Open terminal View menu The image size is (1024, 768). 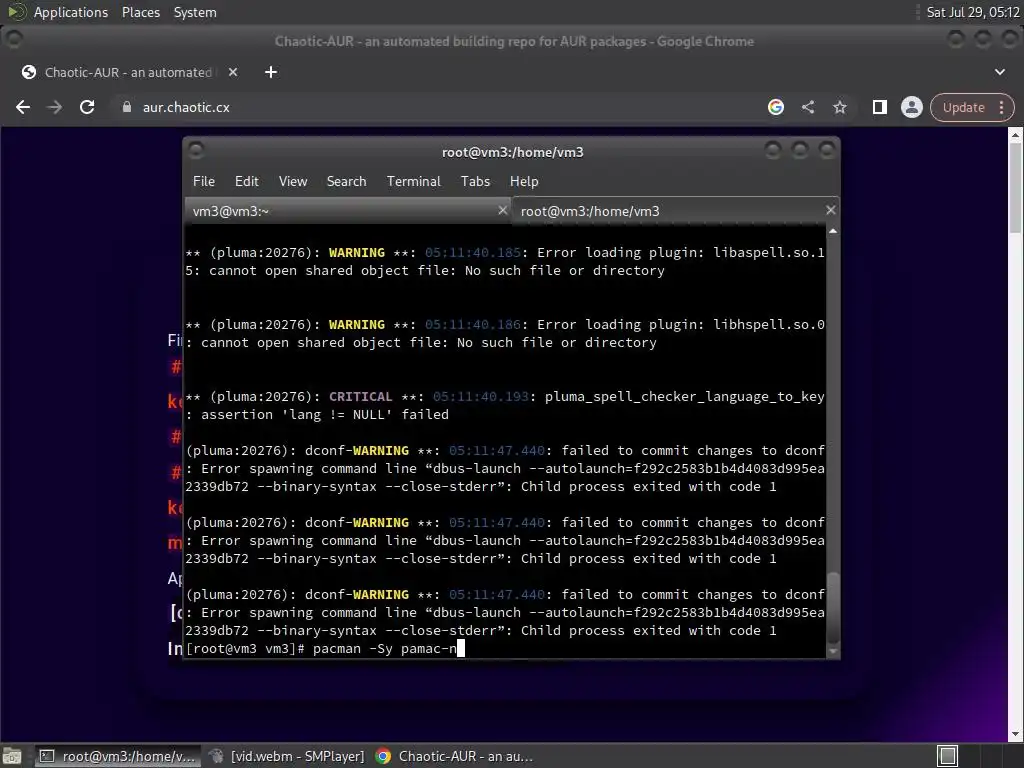pos(293,182)
